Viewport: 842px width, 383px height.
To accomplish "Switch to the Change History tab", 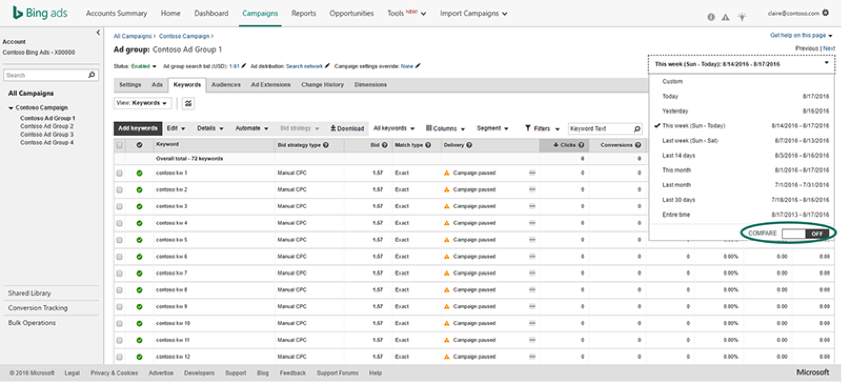I will point(322,85).
